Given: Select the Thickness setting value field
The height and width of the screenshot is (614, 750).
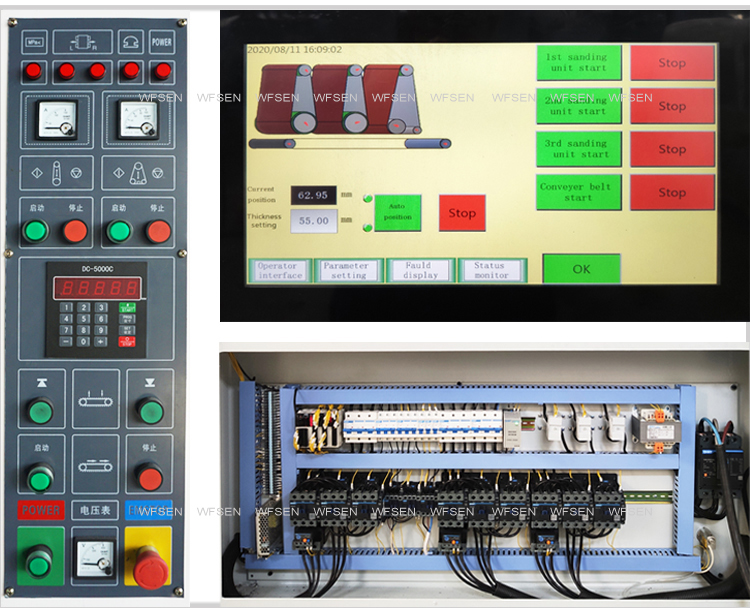Looking at the screenshot, I should click(314, 221).
